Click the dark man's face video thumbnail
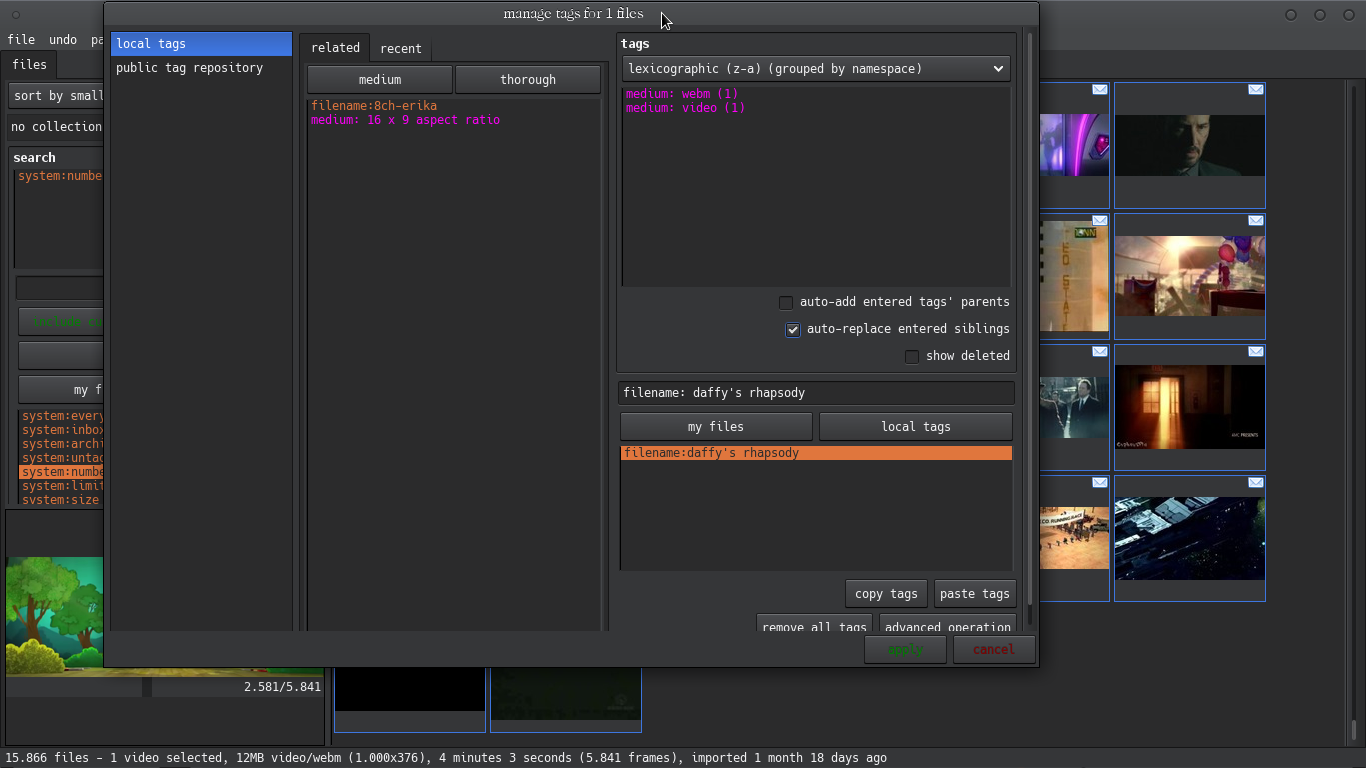The image size is (1366, 768). coord(1190,145)
